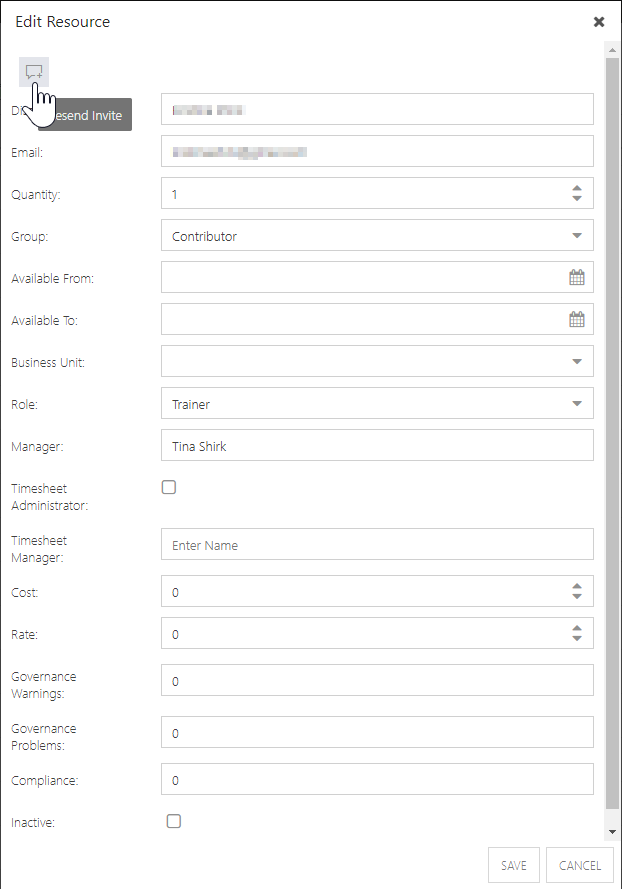Tick the Timesheet Administrator checkbox
Image resolution: width=622 pixels, height=889 pixels.
tap(169, 487)
